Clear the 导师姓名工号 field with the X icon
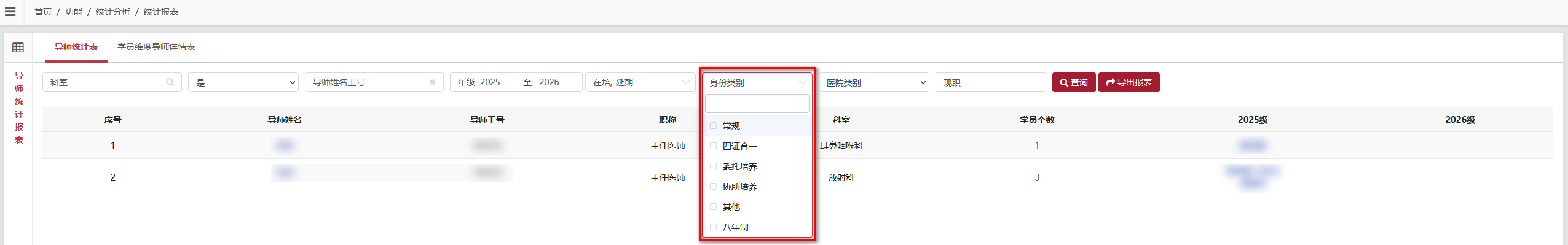Image resolution: width=1568 pixels, height=245 pixels. click(432, 82)
